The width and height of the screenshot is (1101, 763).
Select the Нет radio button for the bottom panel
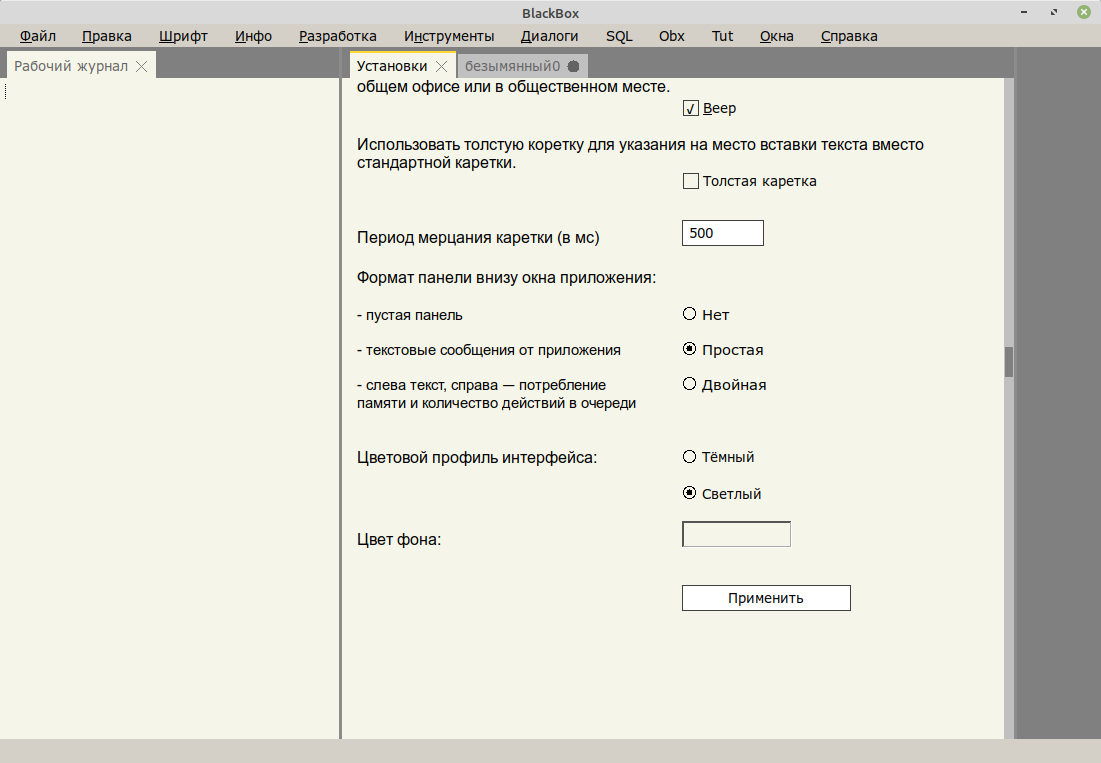(689, 314)
